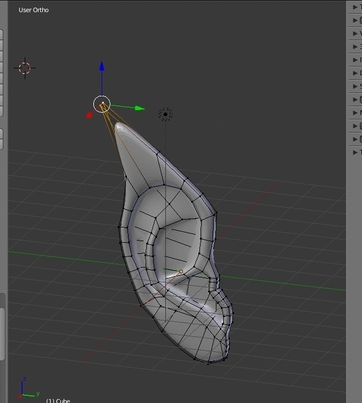The image size is (362, 403).
Task: Select the orange highlighted vertex inside the ear
Action: (x=181, y=272)
